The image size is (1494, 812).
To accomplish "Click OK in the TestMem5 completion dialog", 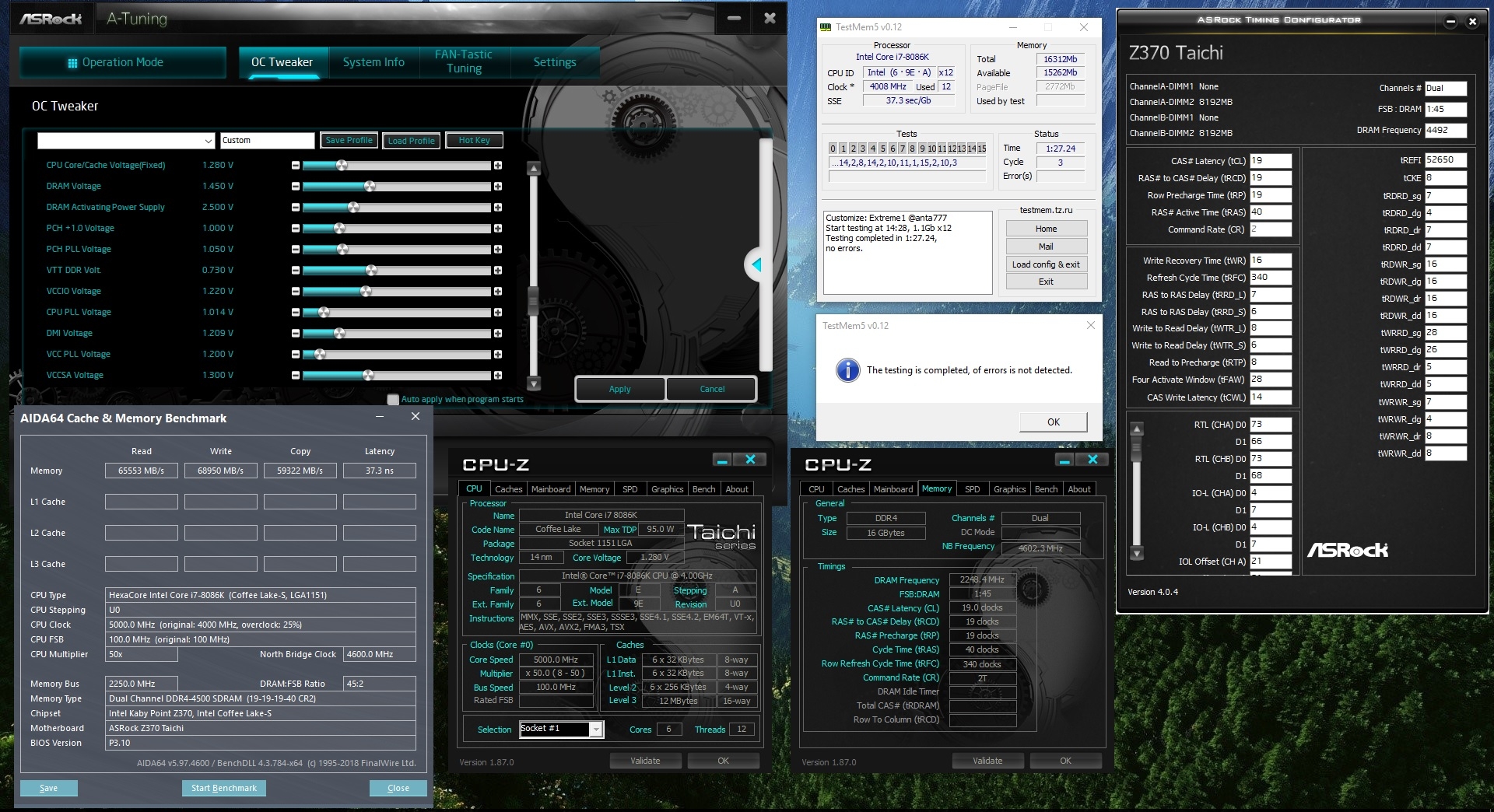I will point(1054,422).
